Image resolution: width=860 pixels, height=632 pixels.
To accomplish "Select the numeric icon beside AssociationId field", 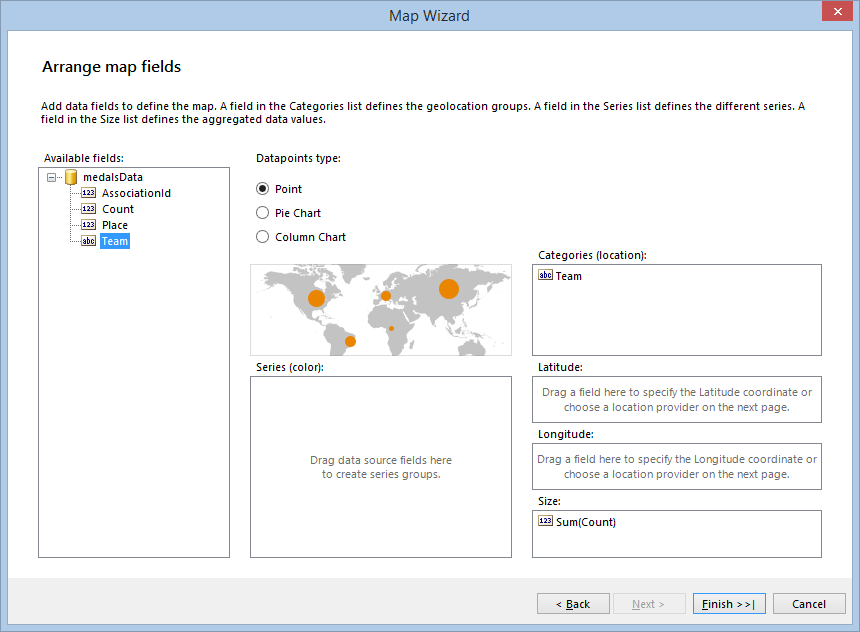I will [89, 193].
